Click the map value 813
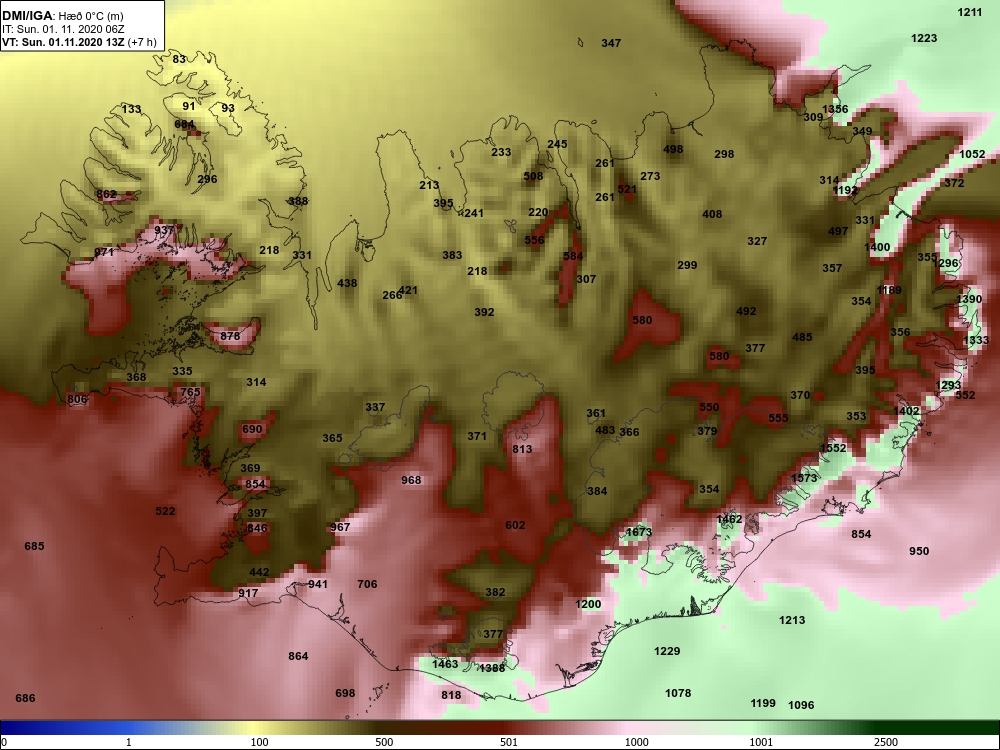 click(x=522, y=449)
